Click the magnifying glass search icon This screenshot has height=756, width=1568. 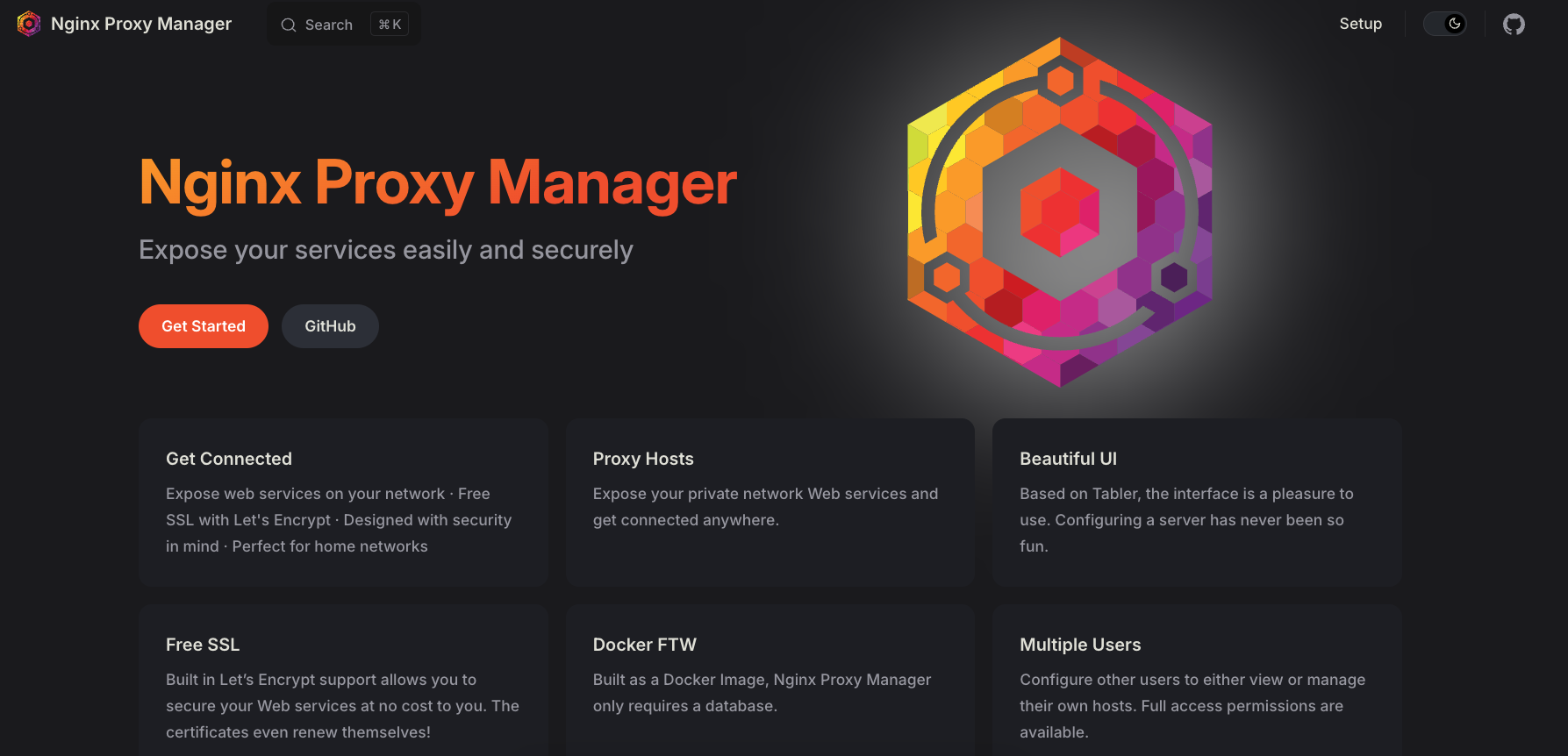click(x=288, y=25)
